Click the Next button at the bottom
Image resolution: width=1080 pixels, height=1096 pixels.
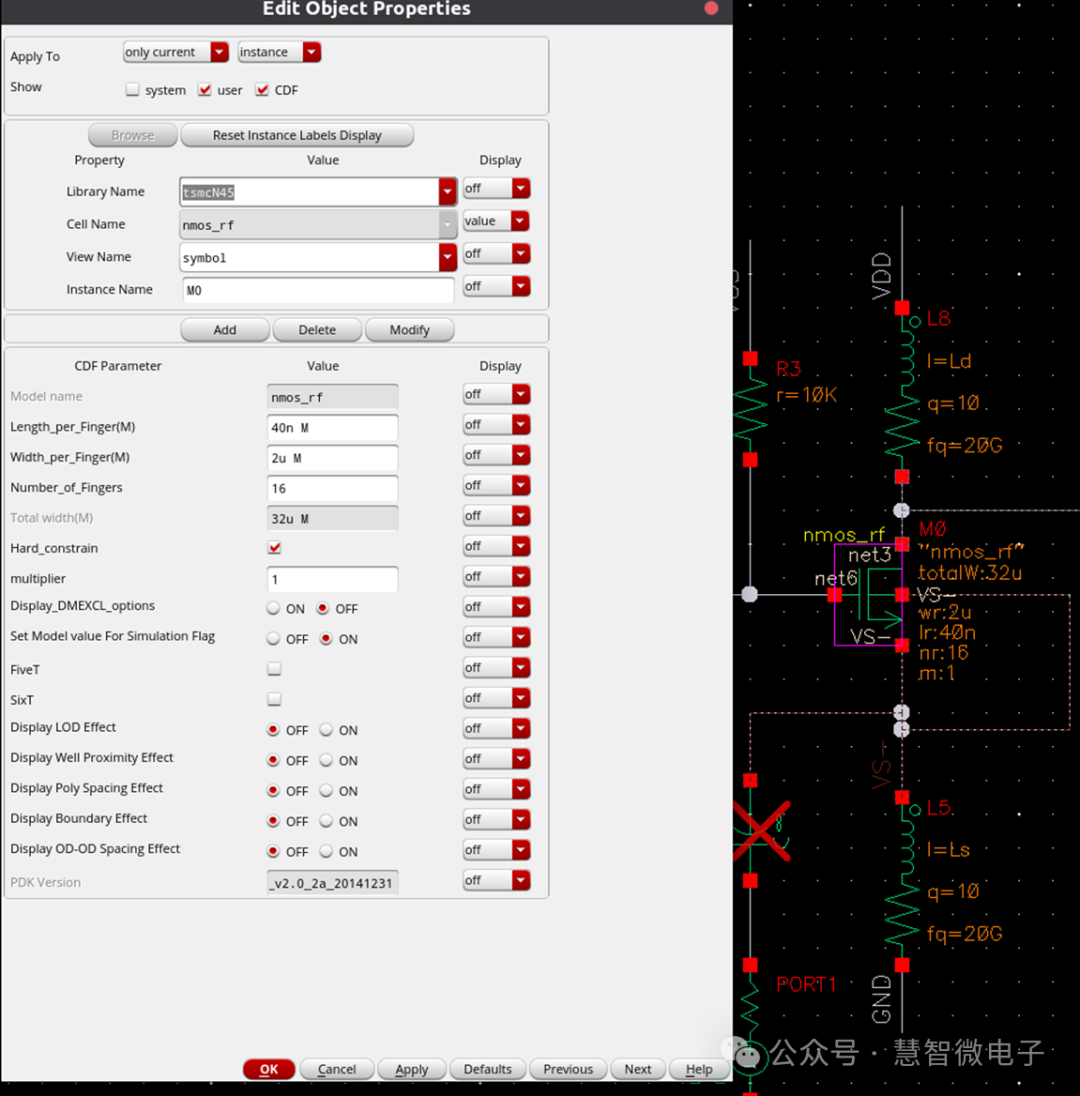(x=637, y=1069)
